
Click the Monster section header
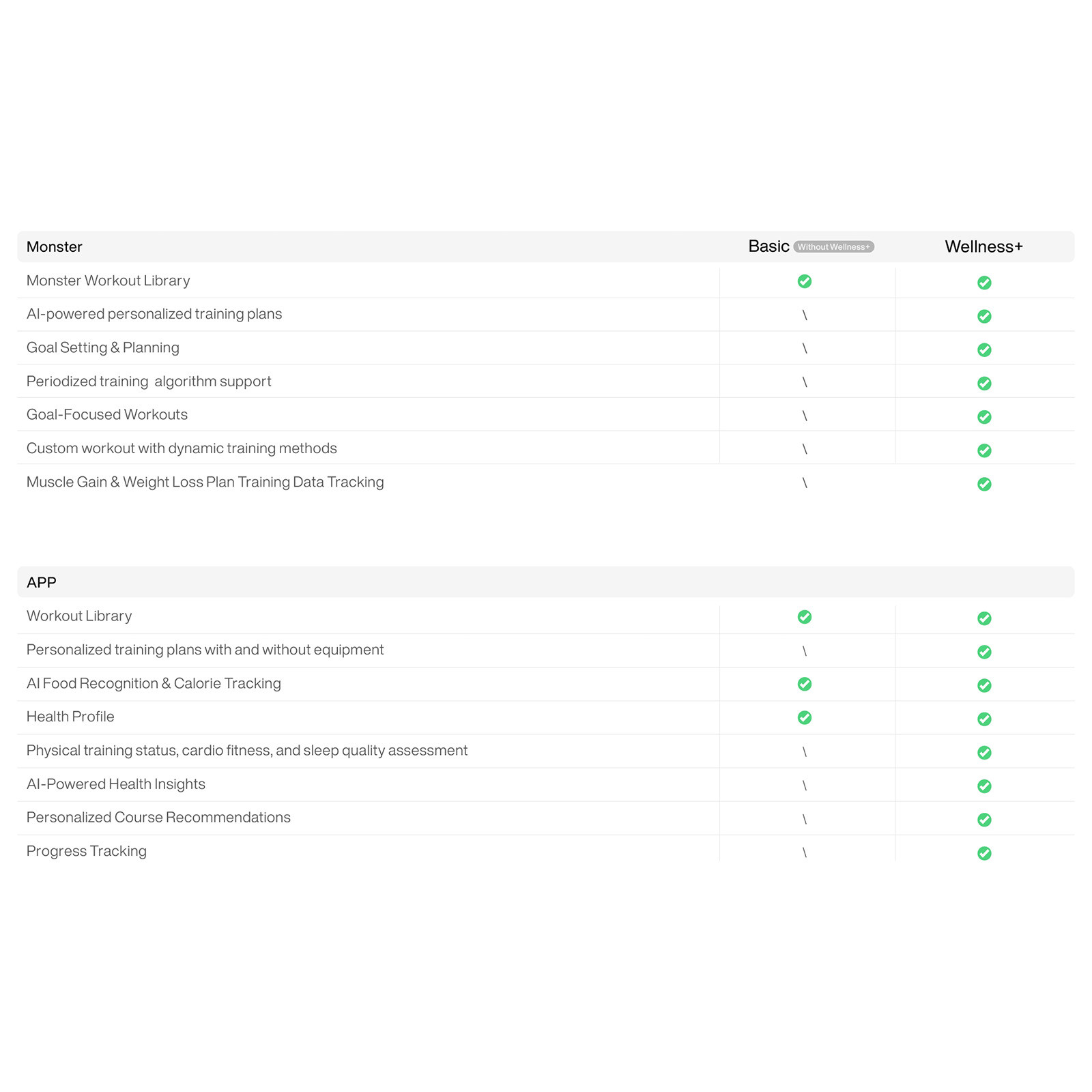[x=55, y=247]
